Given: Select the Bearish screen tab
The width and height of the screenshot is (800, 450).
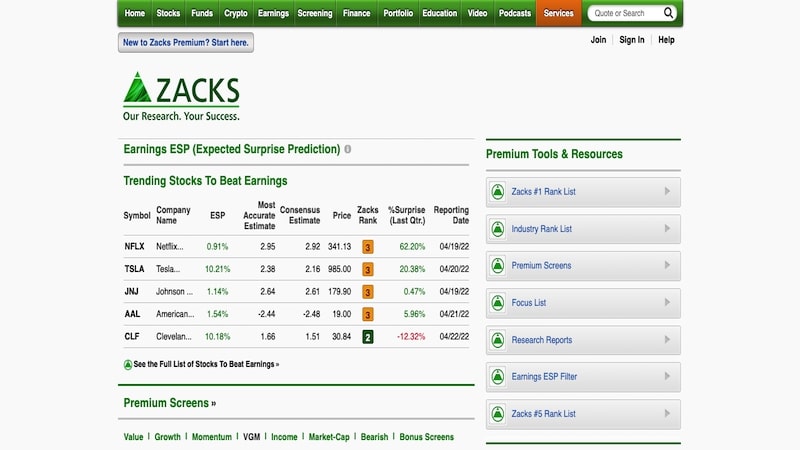Looking at the screenshot, I should point(374,437).
